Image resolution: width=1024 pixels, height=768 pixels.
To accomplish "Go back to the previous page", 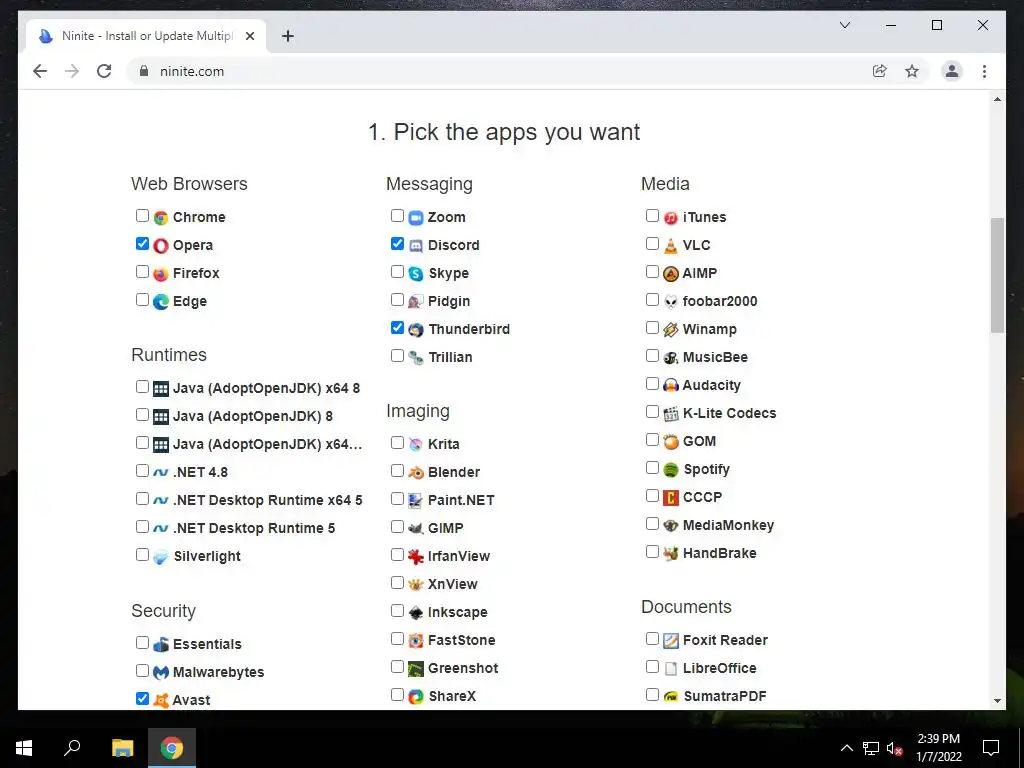I will click(40, 71).
